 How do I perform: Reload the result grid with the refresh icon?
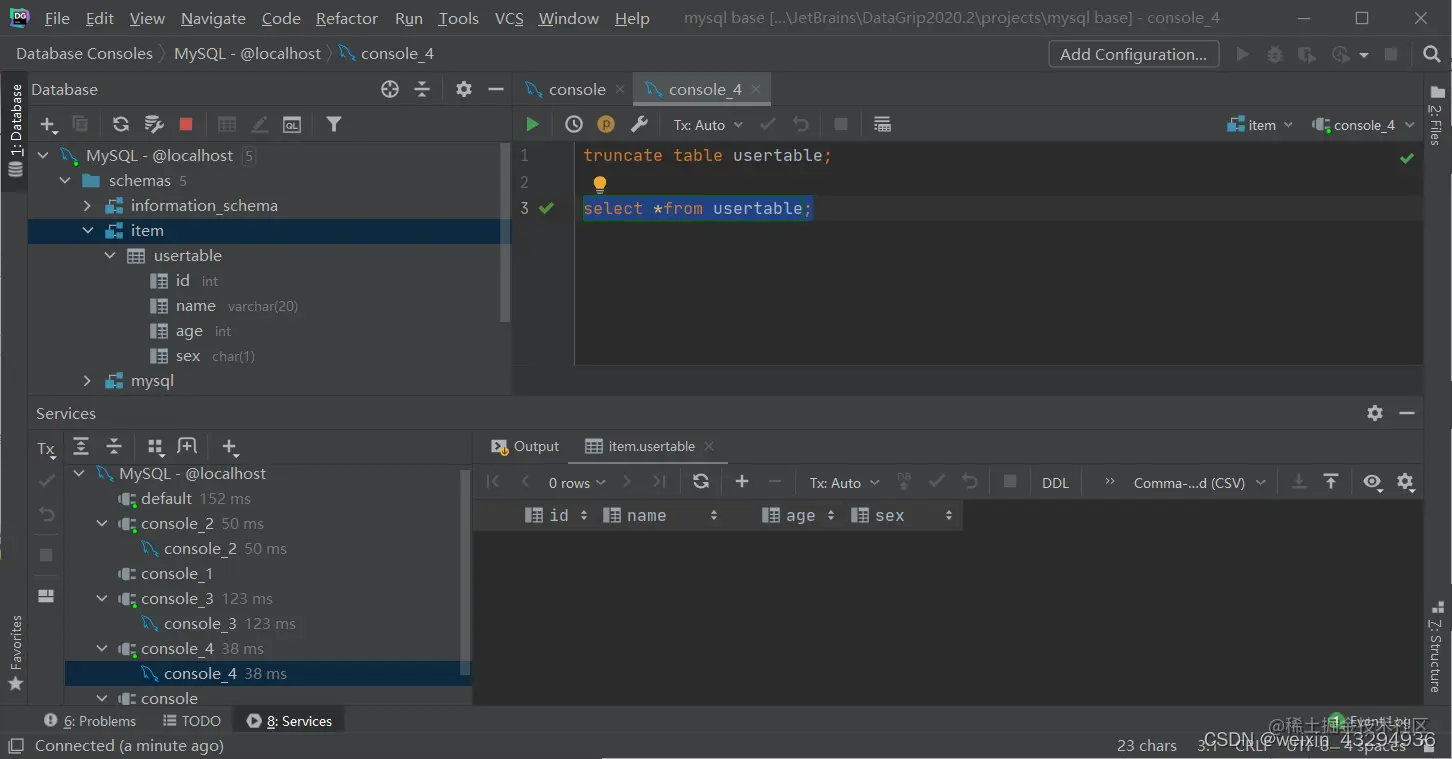click(701, 481)
